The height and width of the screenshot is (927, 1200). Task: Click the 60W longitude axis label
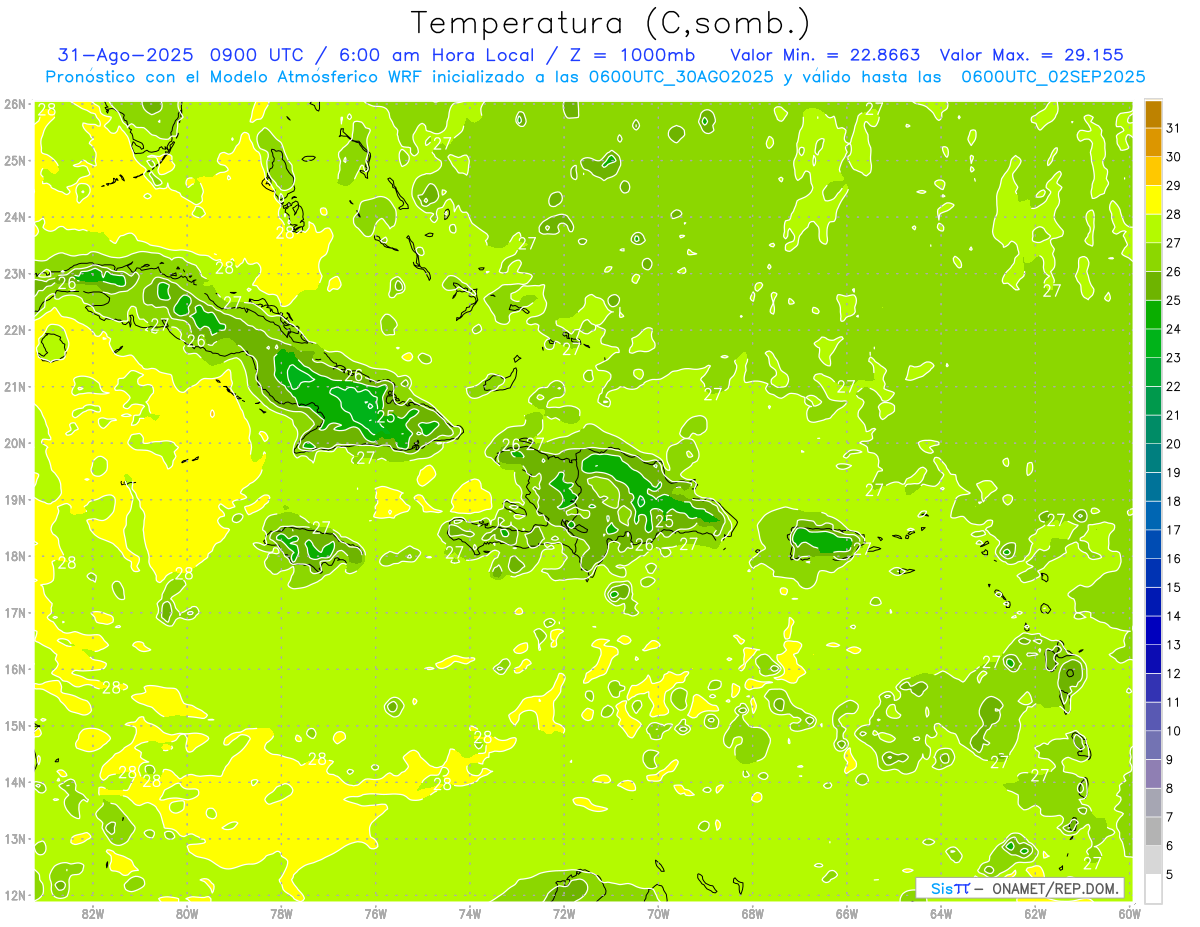(1129, 913)
